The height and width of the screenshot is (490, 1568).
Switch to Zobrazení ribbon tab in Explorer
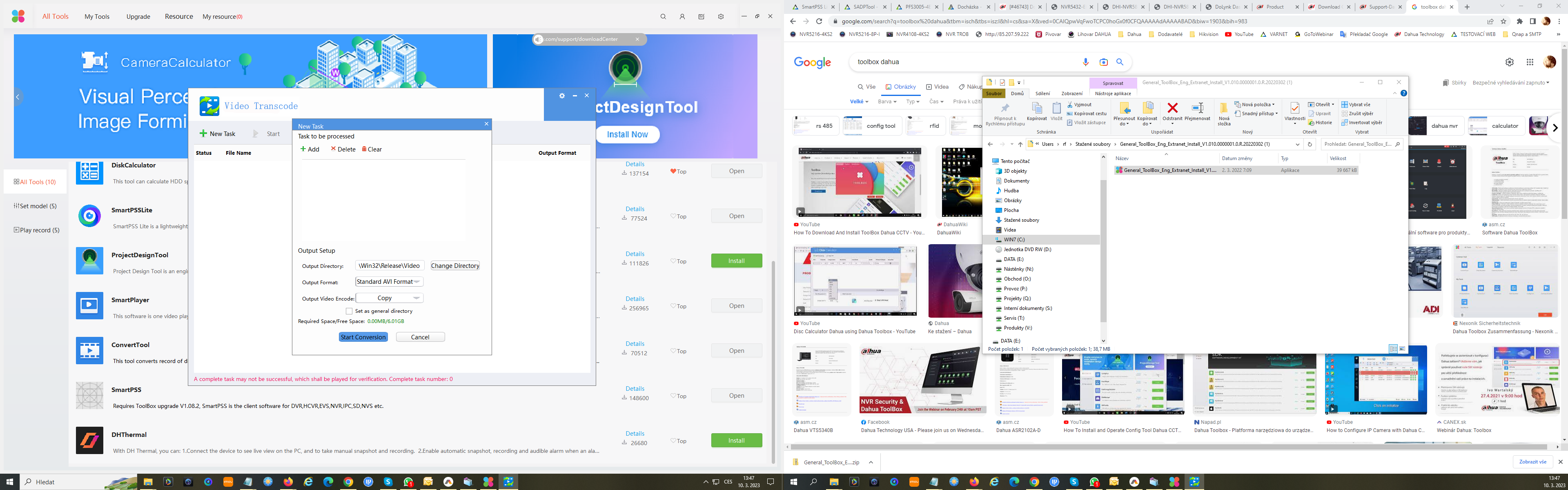coord(1072,94)
